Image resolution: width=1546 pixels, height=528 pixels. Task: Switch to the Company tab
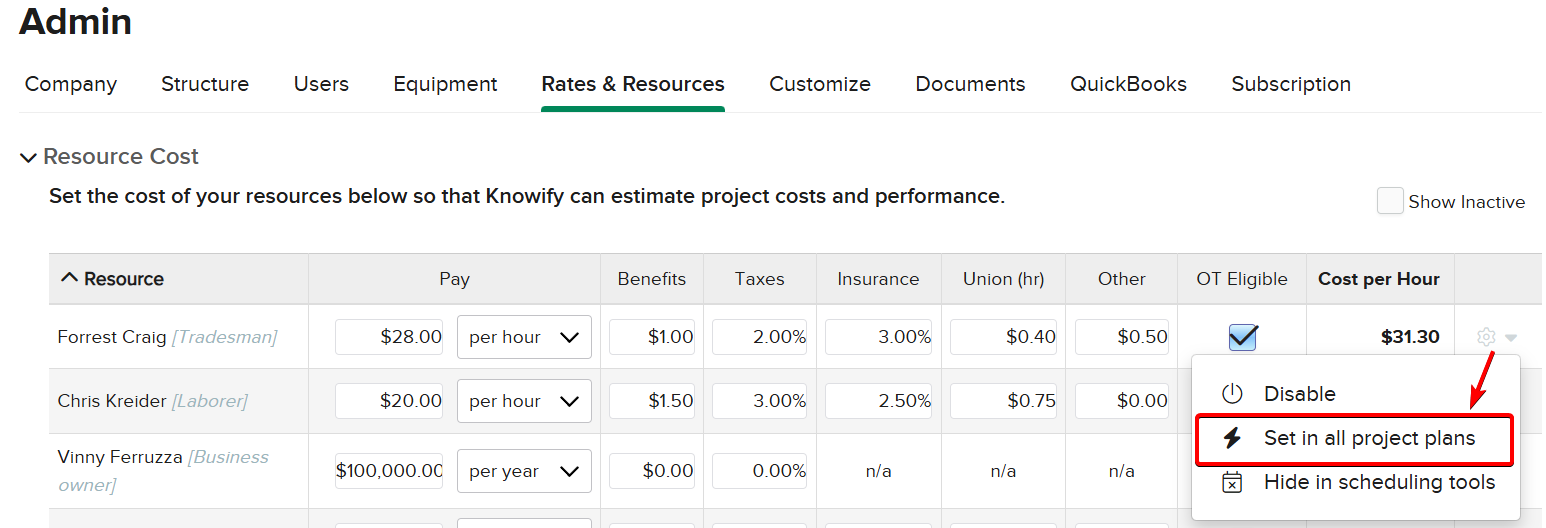(71, 84)
